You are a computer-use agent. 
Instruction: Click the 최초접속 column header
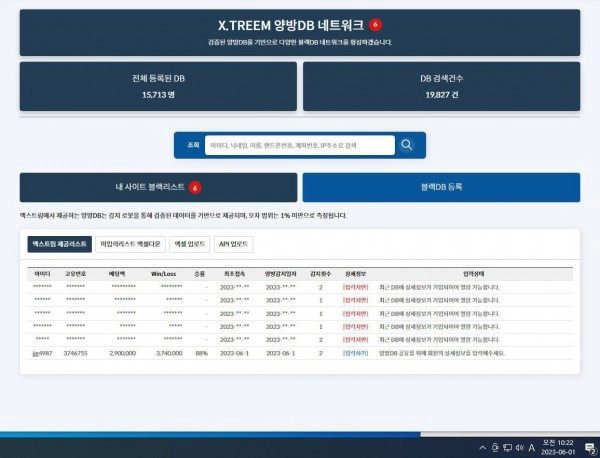[235, 274]
